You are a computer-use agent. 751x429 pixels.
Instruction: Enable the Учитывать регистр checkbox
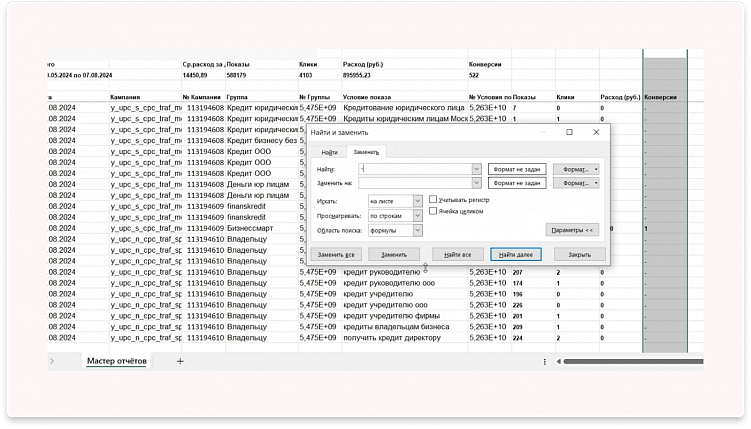[x=433, y=200]
